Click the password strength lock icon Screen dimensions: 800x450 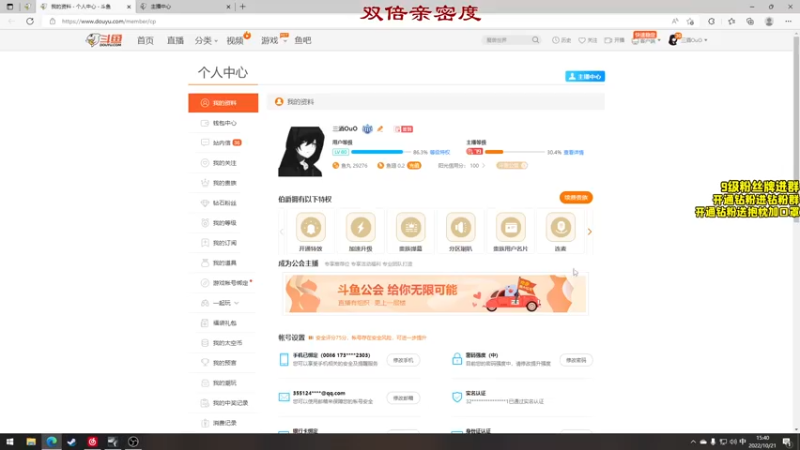pyautogui.click(x=457, y=359)
